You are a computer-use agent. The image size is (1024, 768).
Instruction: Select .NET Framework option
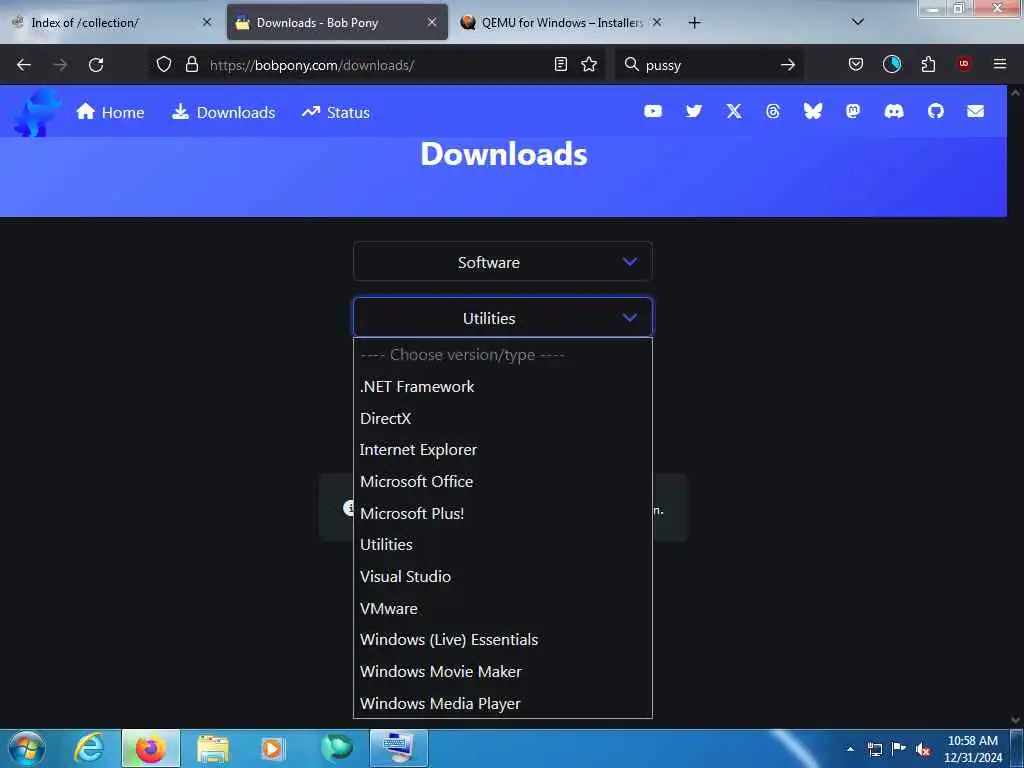(x=503, y=387)
